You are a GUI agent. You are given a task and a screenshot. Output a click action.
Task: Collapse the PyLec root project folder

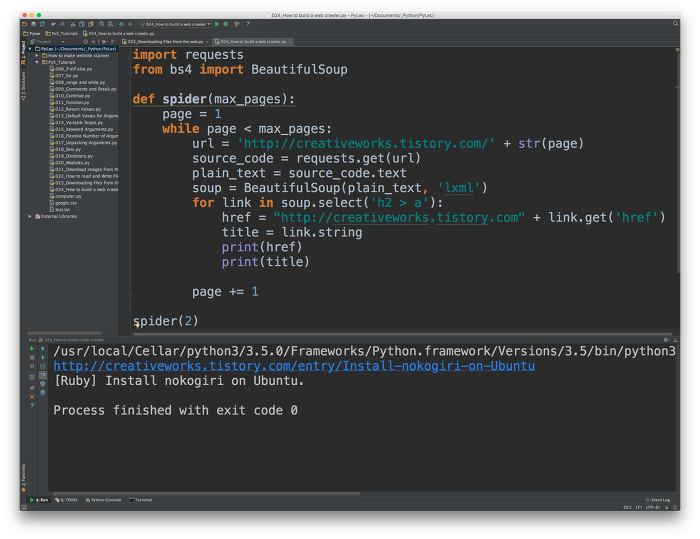30,49
